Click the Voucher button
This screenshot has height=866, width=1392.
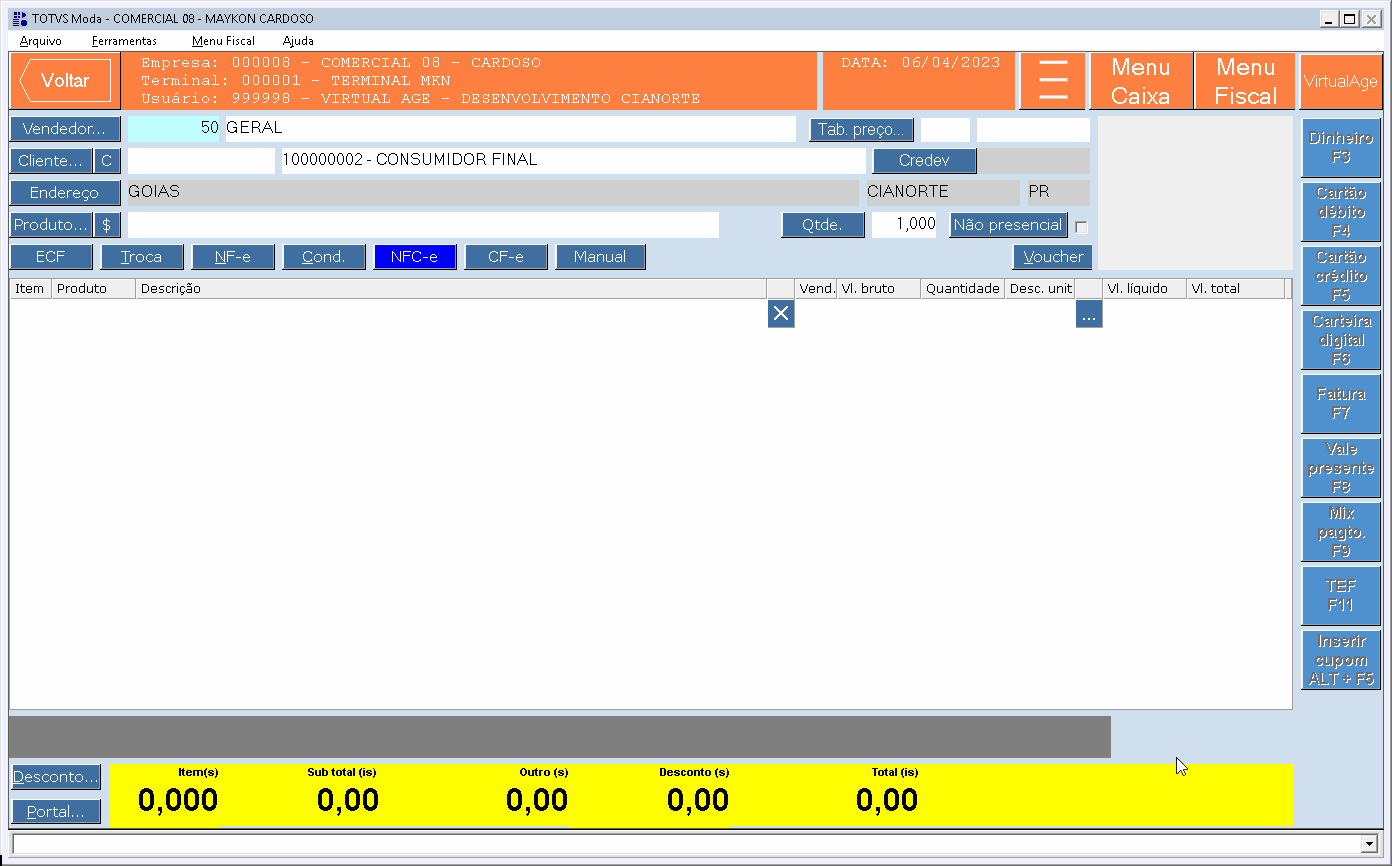point(1053,257)
